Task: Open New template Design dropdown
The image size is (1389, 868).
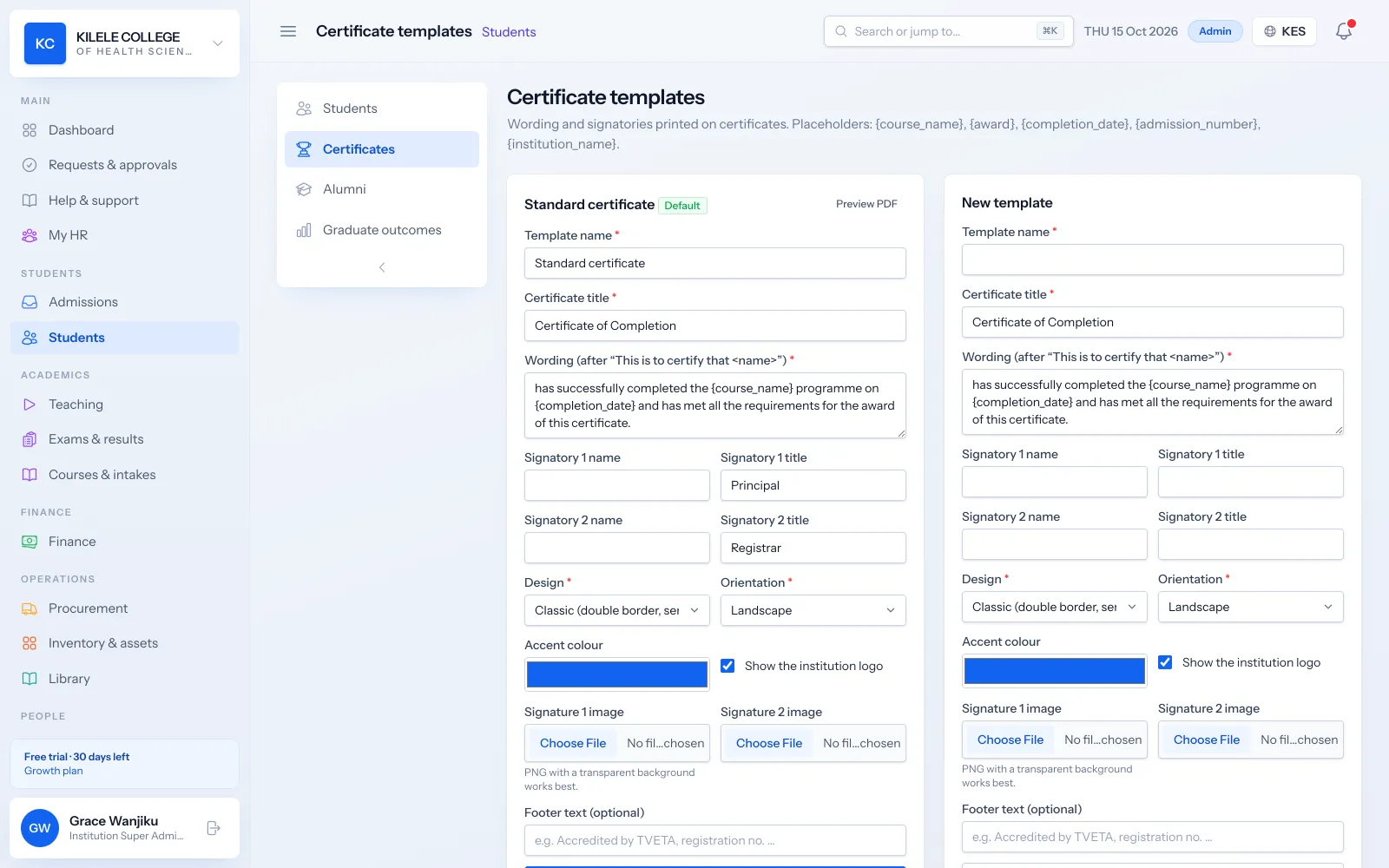Action: [x=1055, y=607]
